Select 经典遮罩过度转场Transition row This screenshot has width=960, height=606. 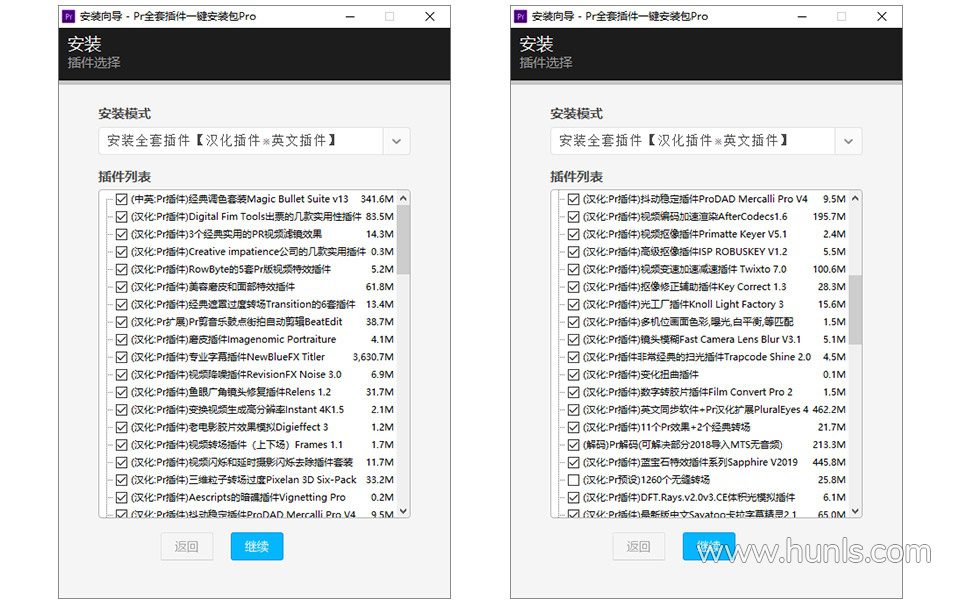tap(255, 304)
